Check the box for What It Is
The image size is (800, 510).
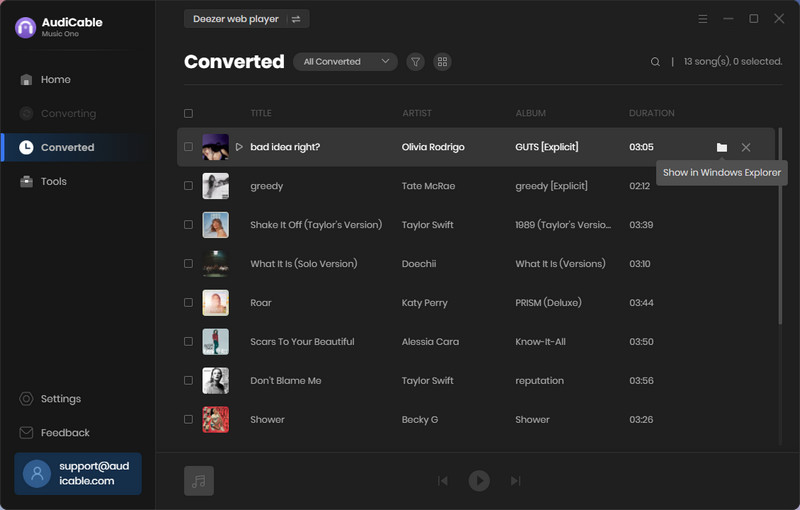pyautogui.click(x=188, y=264)
